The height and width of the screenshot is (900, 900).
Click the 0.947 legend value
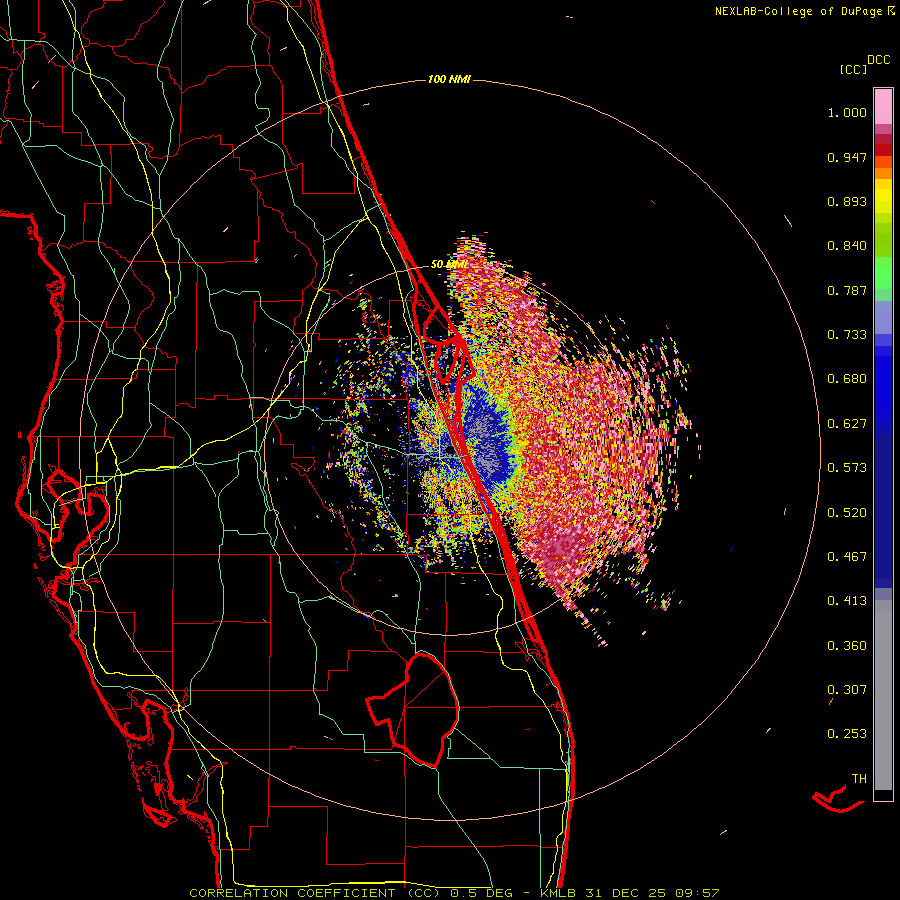click(847, 157)
